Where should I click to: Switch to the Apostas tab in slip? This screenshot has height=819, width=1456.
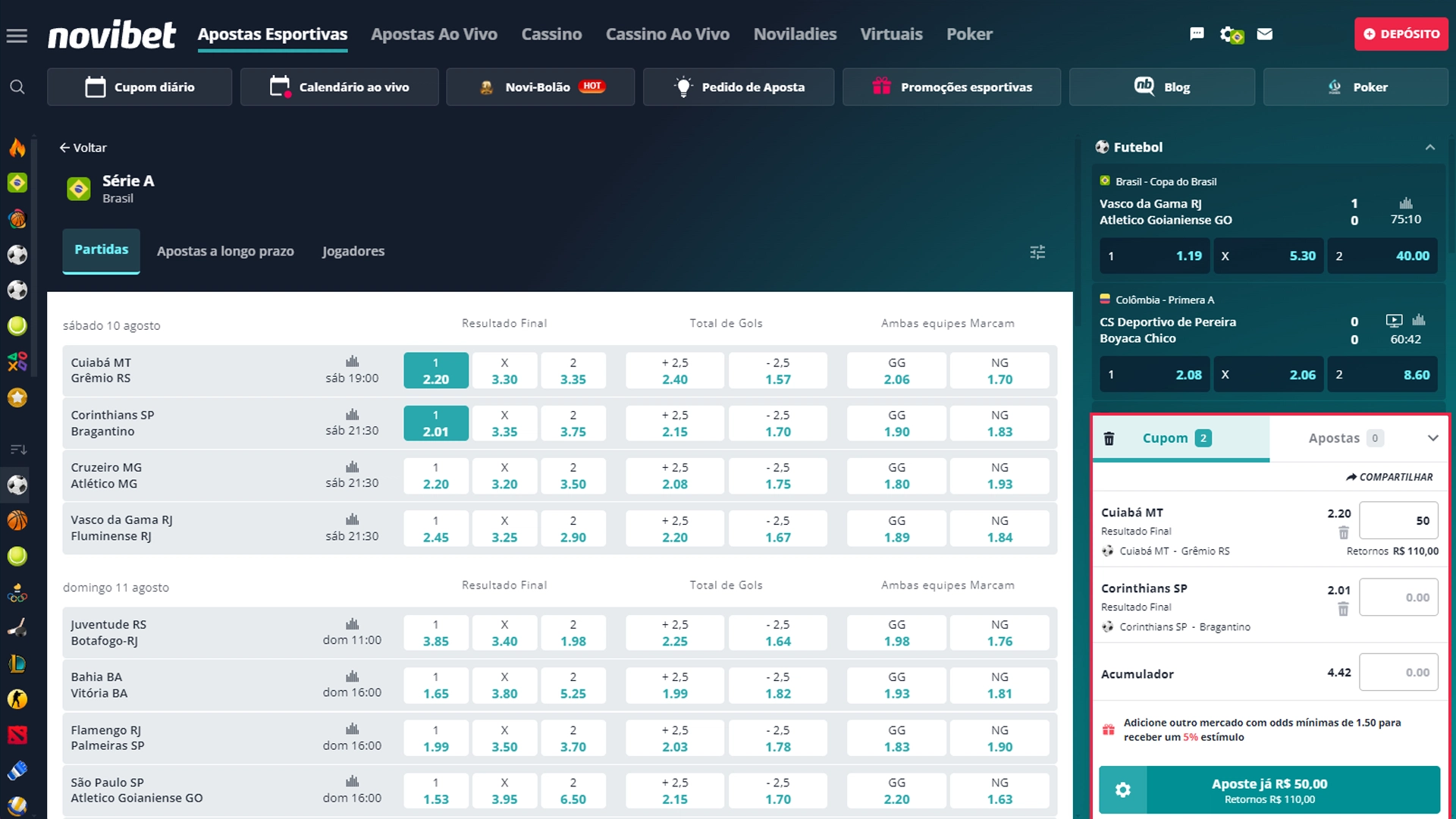tap(1345, 438)
